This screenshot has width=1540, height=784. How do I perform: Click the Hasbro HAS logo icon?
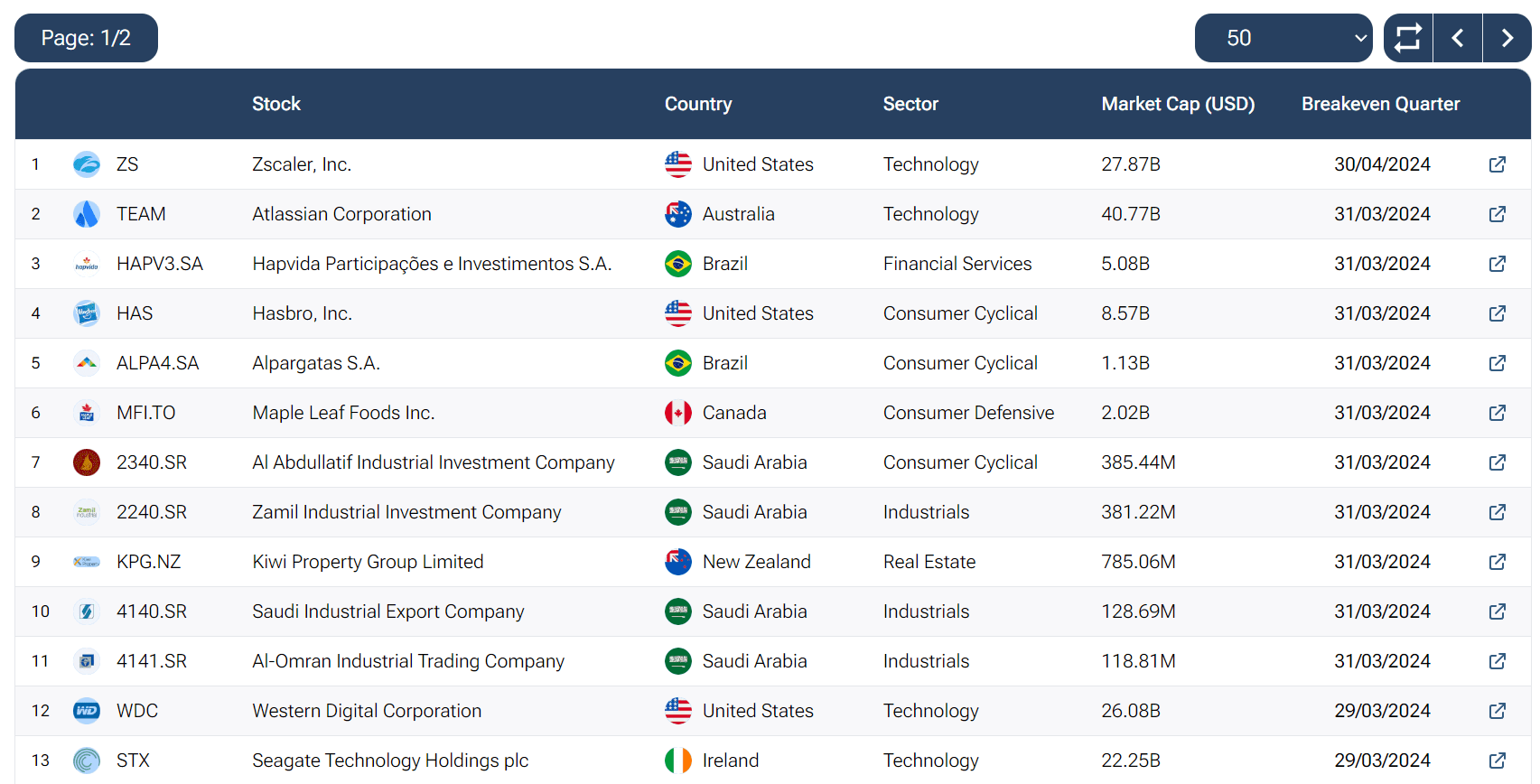click(87, 313)
